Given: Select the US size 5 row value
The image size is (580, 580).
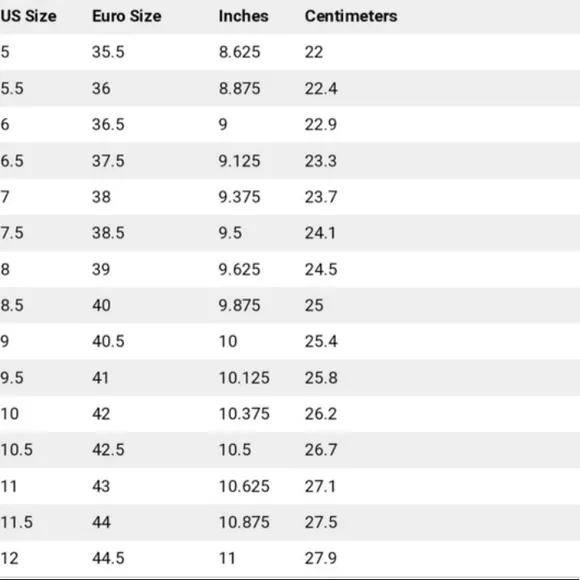Looking at the screenshot, I should pyautogui.click(x=5, y=52).
